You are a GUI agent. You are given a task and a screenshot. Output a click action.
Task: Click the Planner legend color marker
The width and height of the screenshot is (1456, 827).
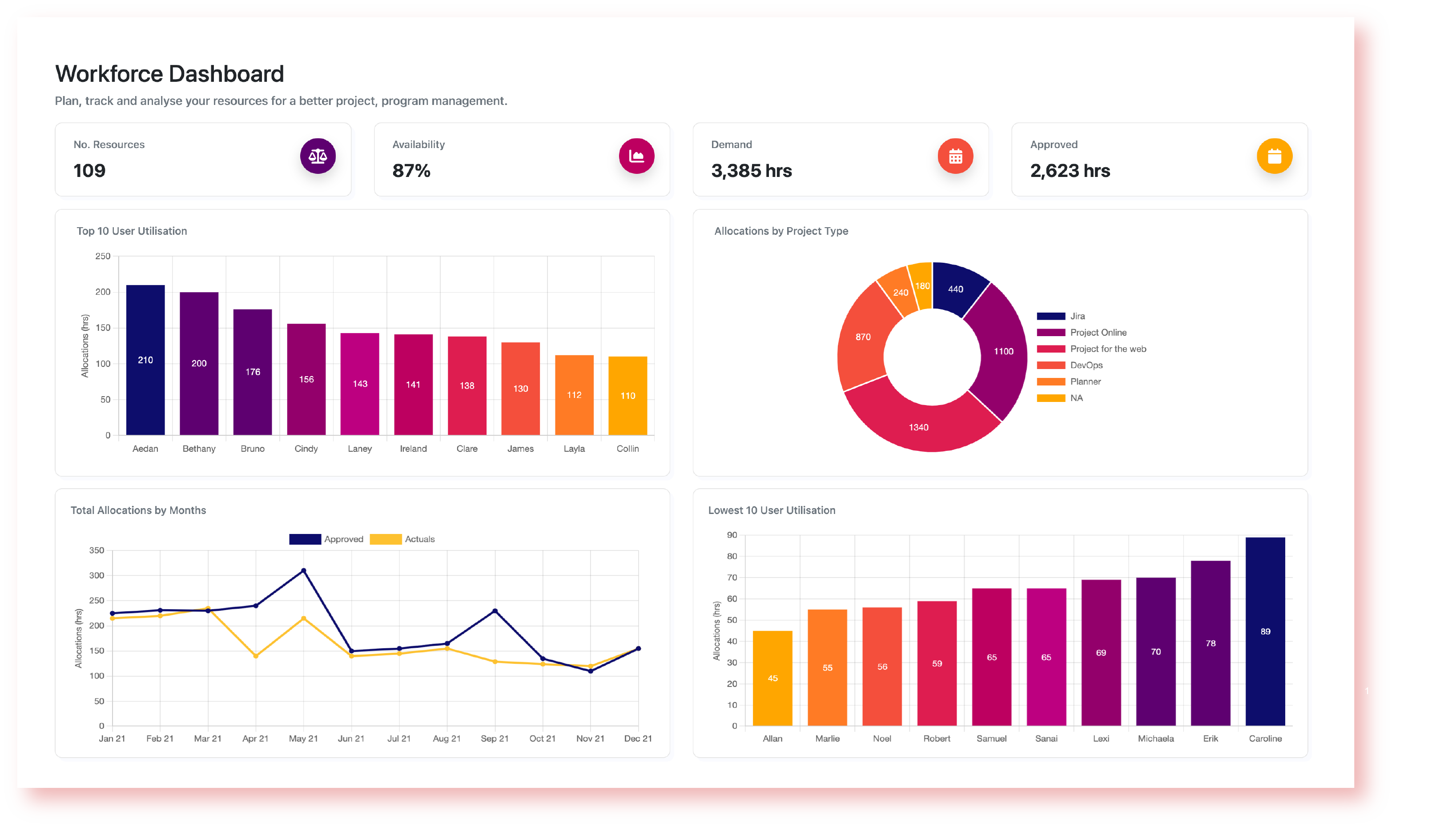(x=1050, y=381)
